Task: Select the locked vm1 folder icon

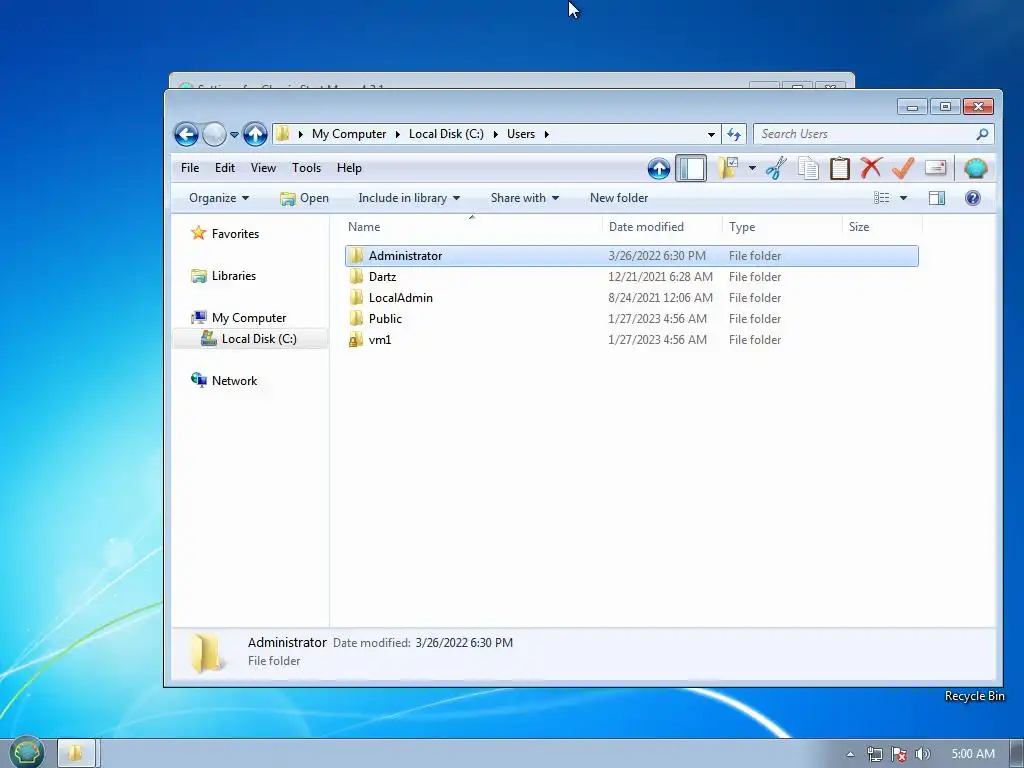Action: (x=356, y=340)
